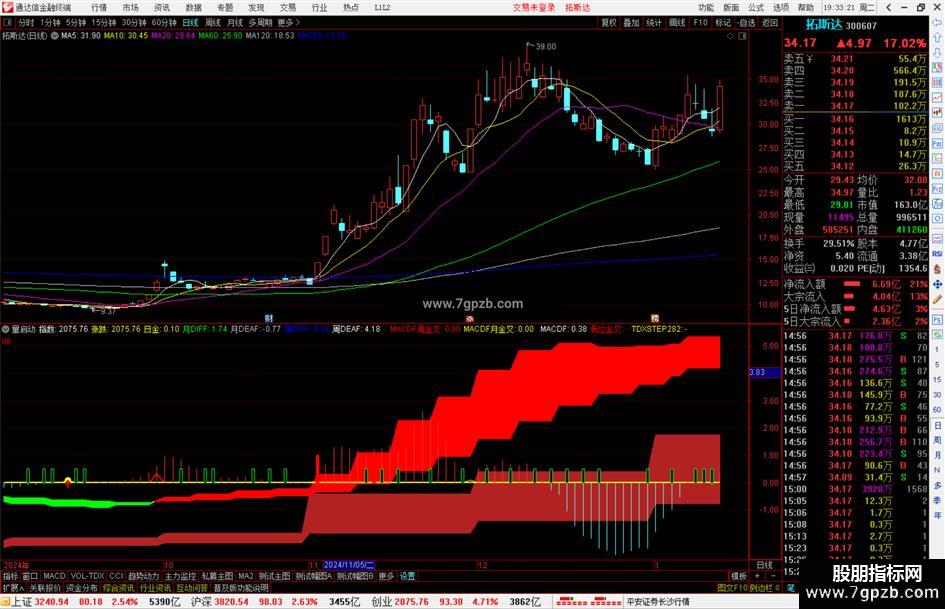Viewport: 945px width, 609px height.
Task: Switch to the 60分钟 period
Action: pyautogui.click(x=164, y=22)
